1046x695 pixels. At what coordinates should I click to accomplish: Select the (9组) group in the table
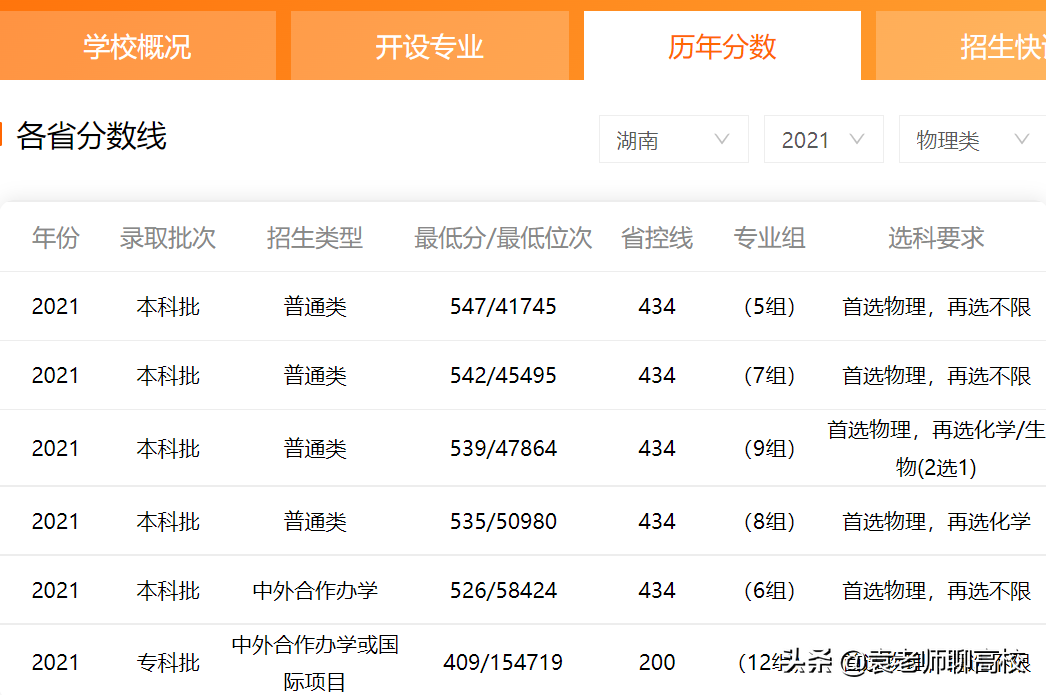click(769, 448)
